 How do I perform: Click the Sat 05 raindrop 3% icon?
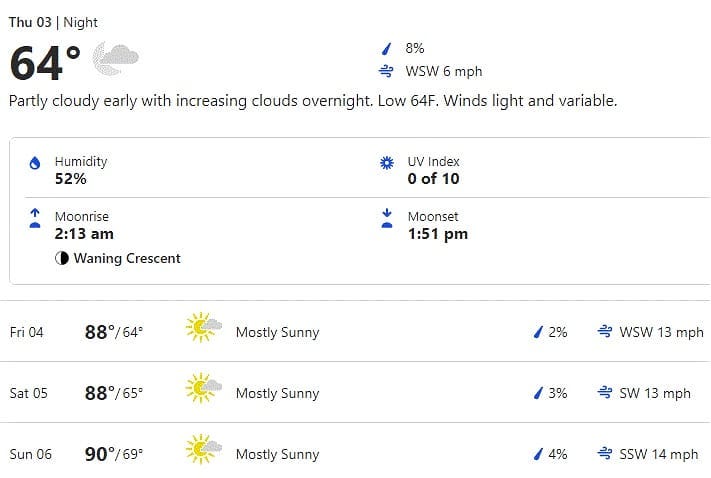pos(538,393)
